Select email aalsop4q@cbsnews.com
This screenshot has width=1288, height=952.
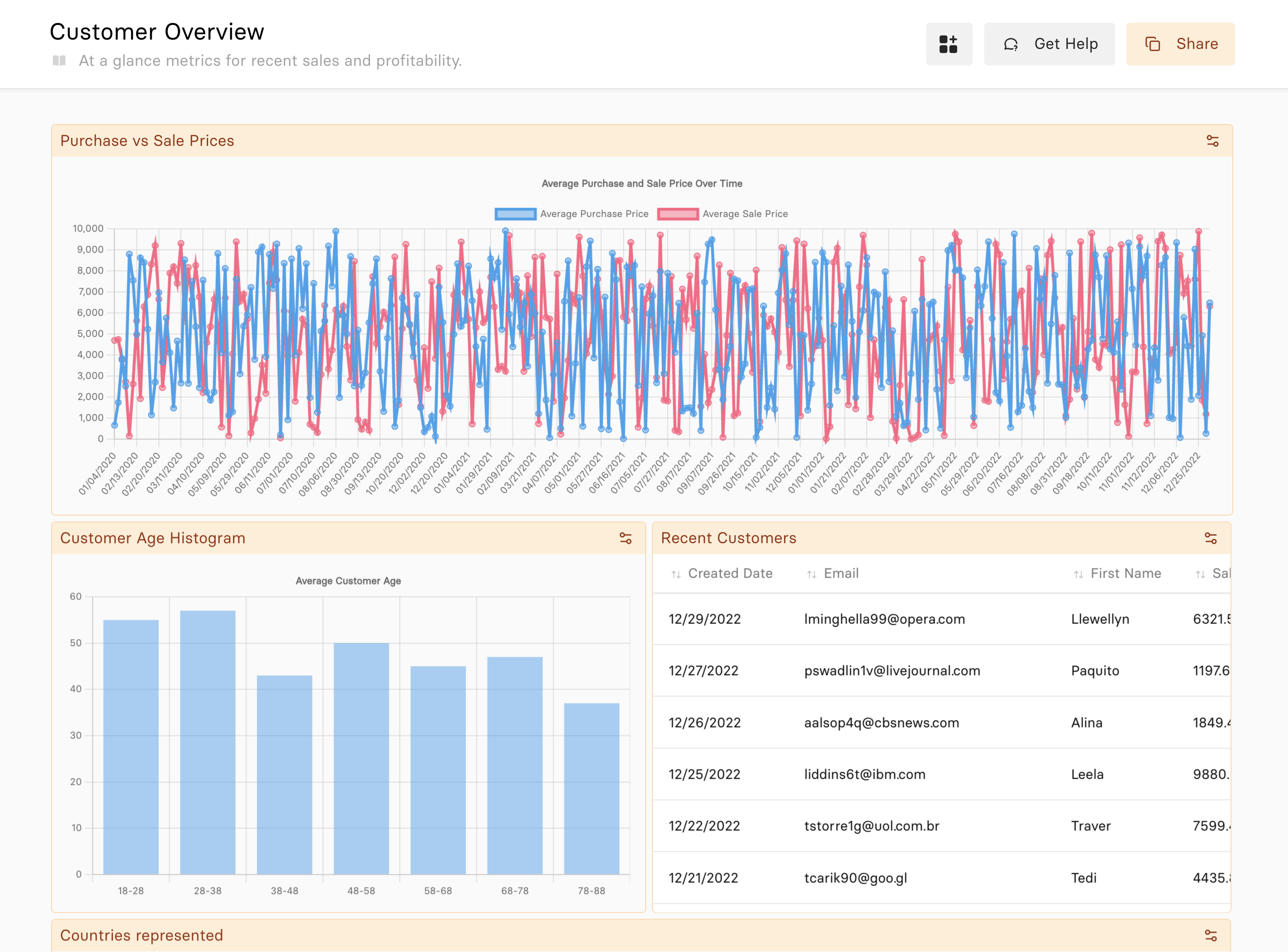pos(881,722)
